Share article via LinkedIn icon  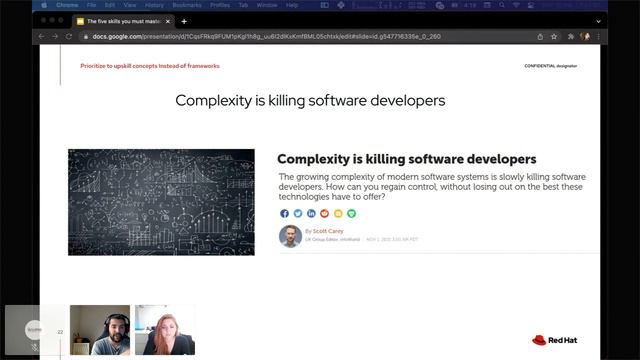tap(311, 213)
